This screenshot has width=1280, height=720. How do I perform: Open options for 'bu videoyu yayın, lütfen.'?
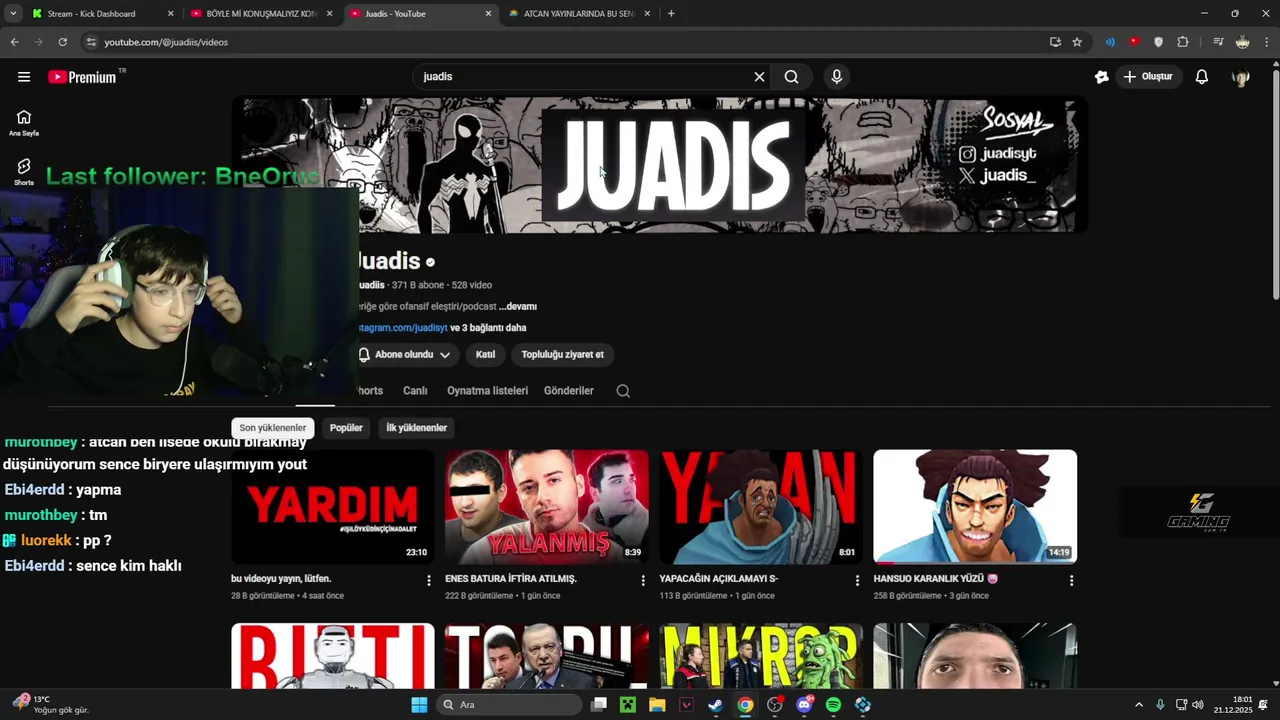click(x=429, y=580)
